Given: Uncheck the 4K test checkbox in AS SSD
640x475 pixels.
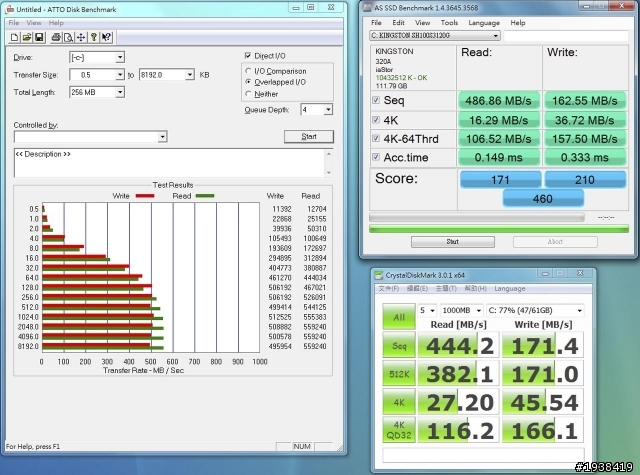Looking at the screenshot, I should coord(376,120).
